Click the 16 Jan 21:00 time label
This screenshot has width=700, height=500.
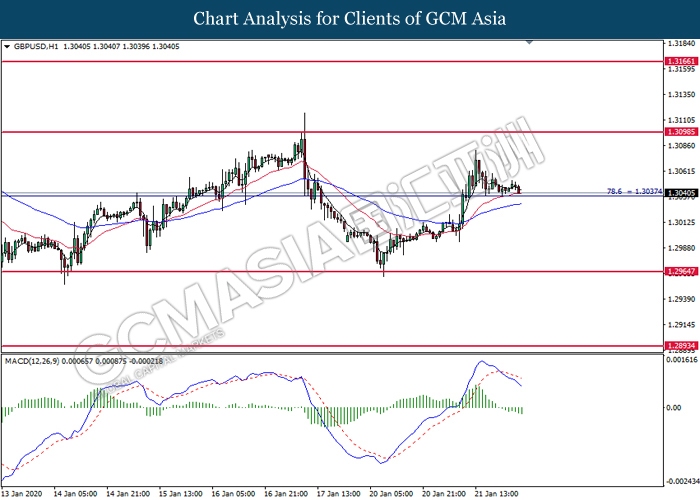[286, 493]
